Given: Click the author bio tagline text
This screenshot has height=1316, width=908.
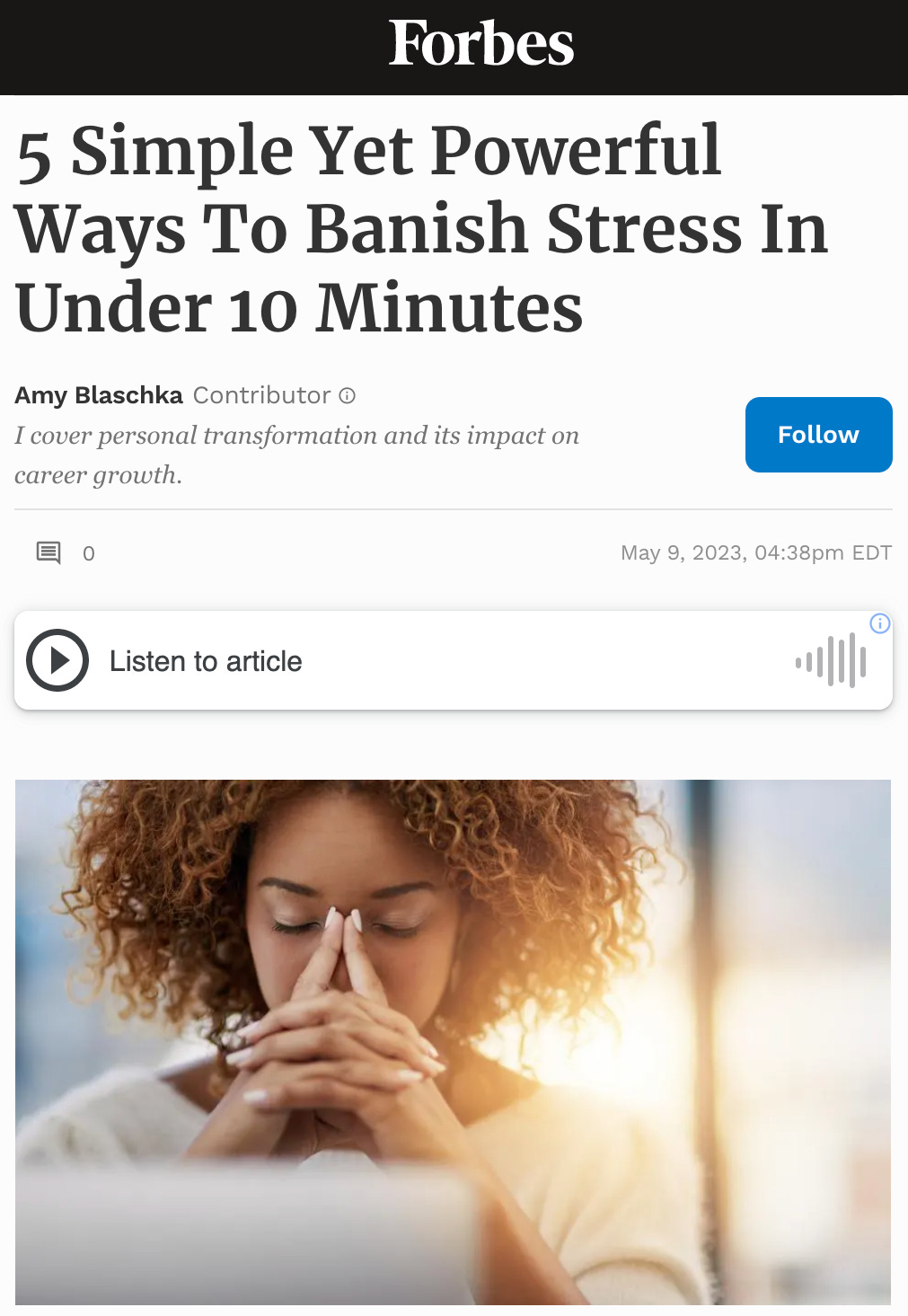Looking at the screenshot, I should tap(296, 455).
